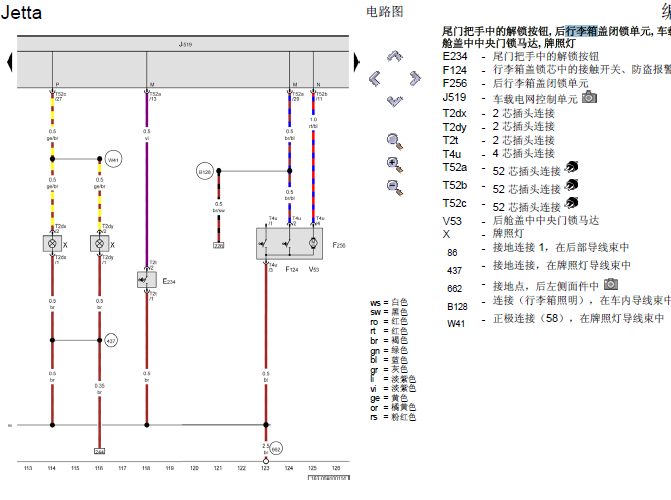This screenshot has width=671, height=500.
Task: Click description 尾门把手中的解锁按钮 next to E234
Action: 546,56
